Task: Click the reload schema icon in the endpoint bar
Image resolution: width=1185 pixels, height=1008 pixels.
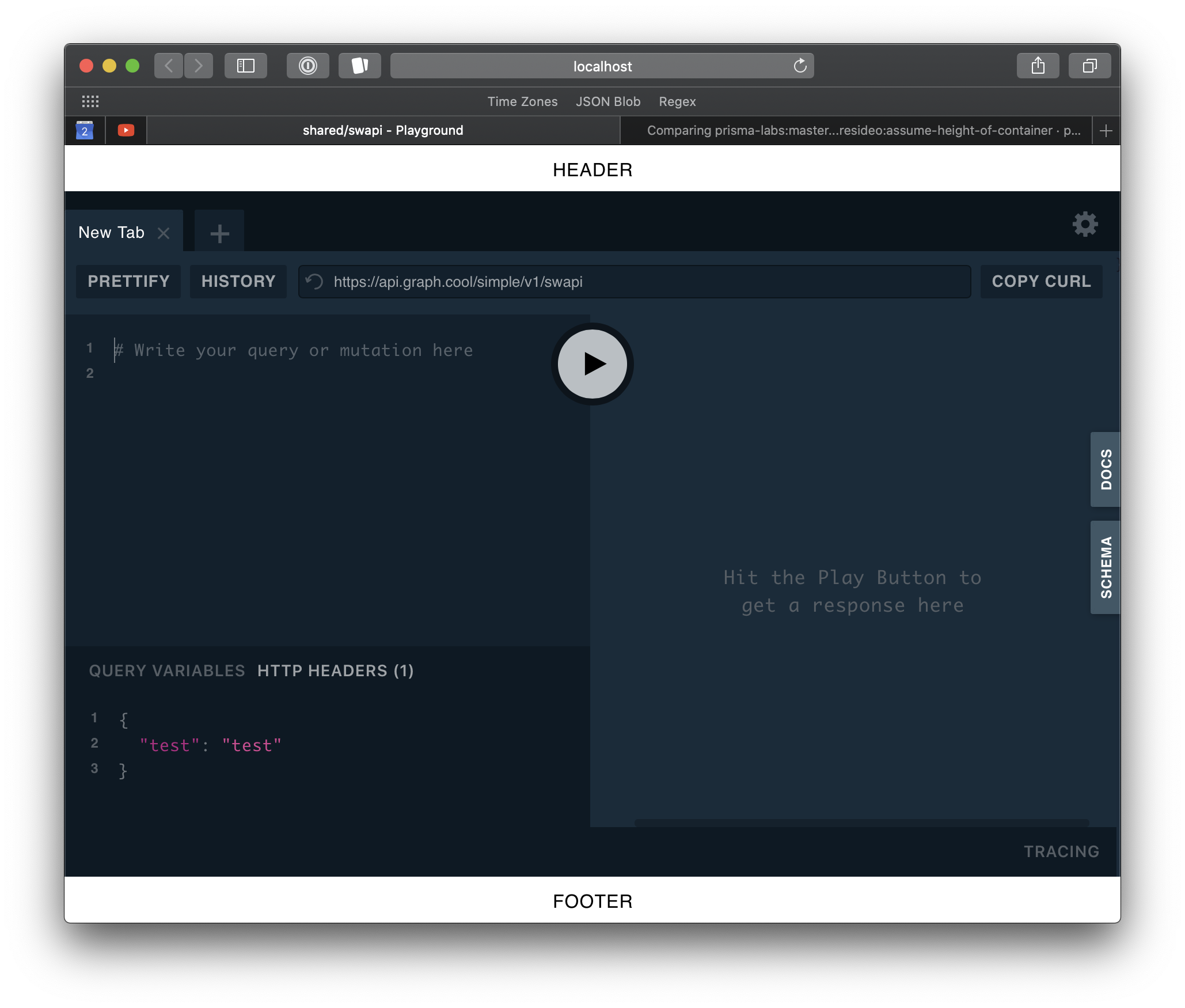Action: pyautogui.click(x=314, y=282)
